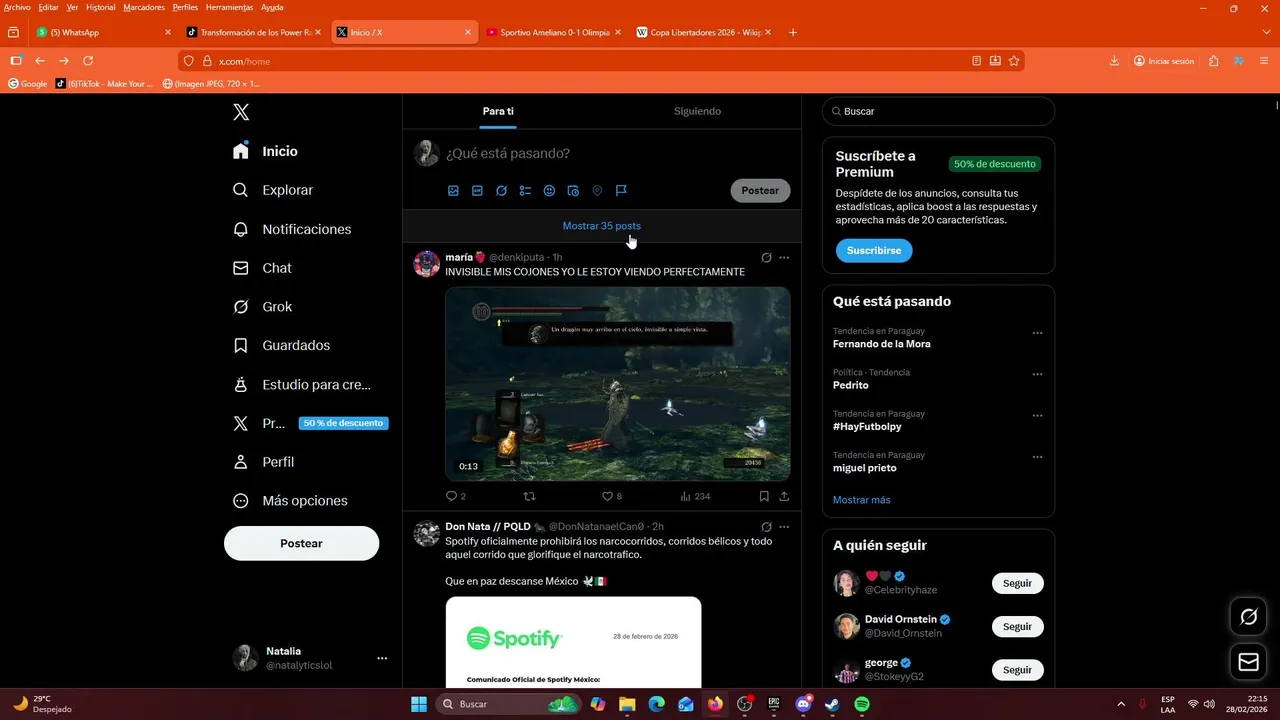Switch to the Siguiendo tab

tap(697, 111)
